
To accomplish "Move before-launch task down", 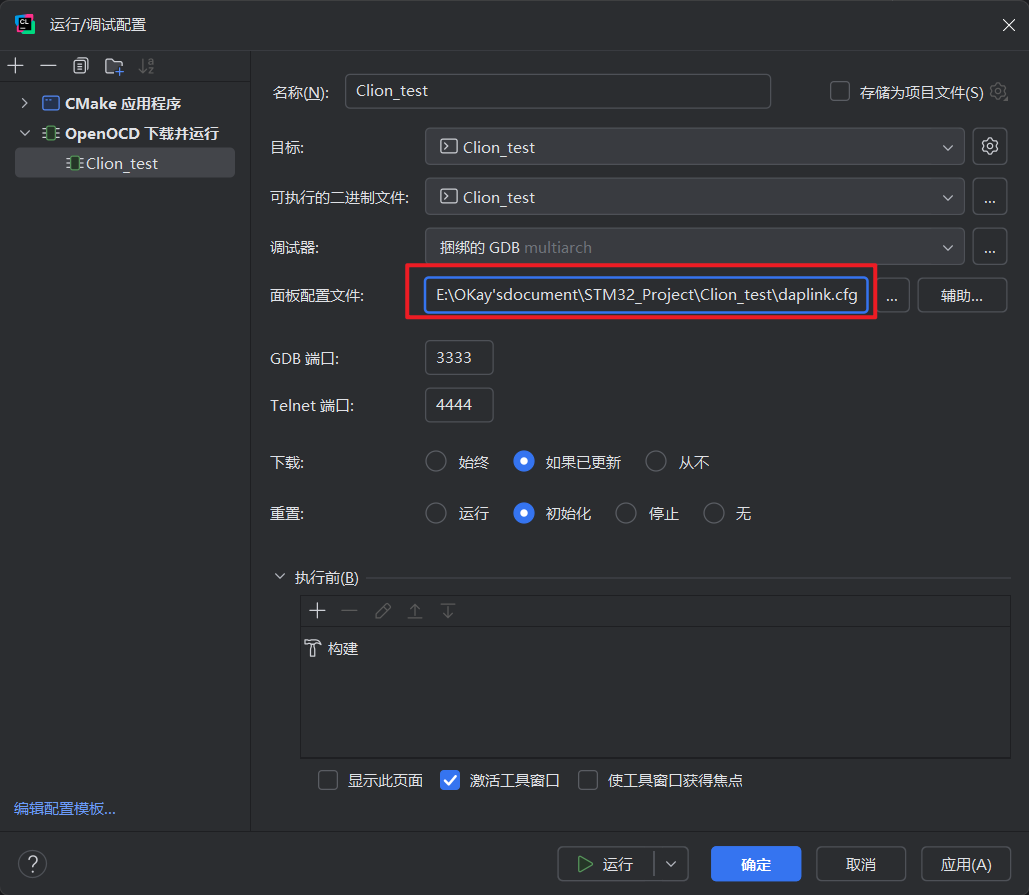I will click(448, 611).
